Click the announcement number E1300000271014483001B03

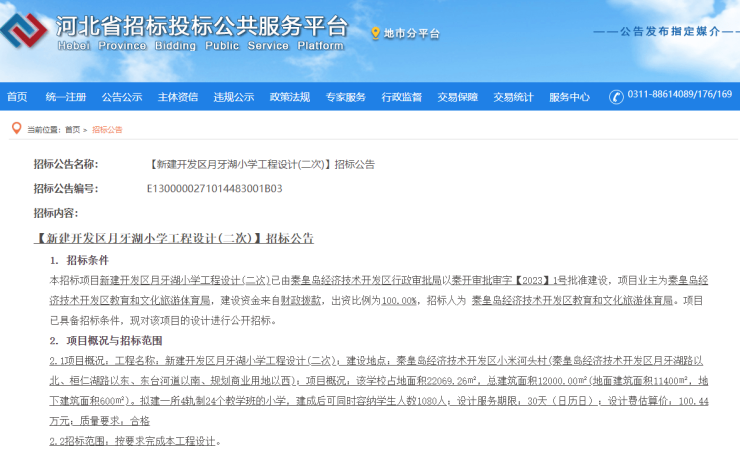tap(214, 189)
